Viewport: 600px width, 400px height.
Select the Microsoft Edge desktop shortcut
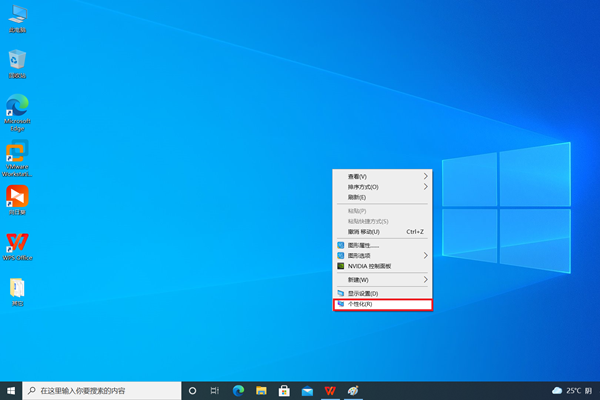pyautogui.click(x=18, y=113)
